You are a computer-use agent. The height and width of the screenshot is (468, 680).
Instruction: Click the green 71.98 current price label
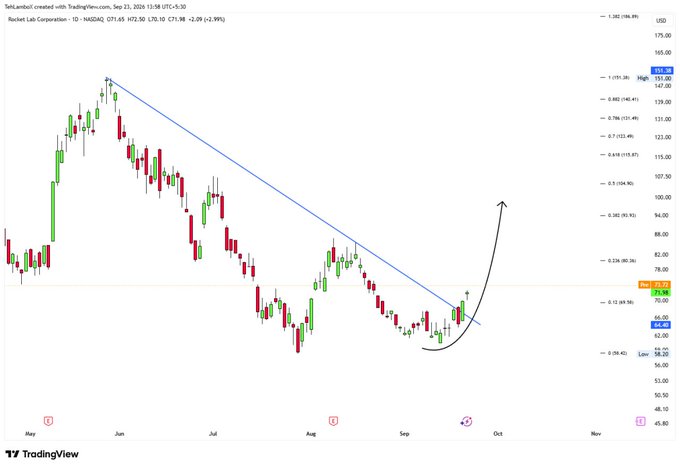point(661,293)
